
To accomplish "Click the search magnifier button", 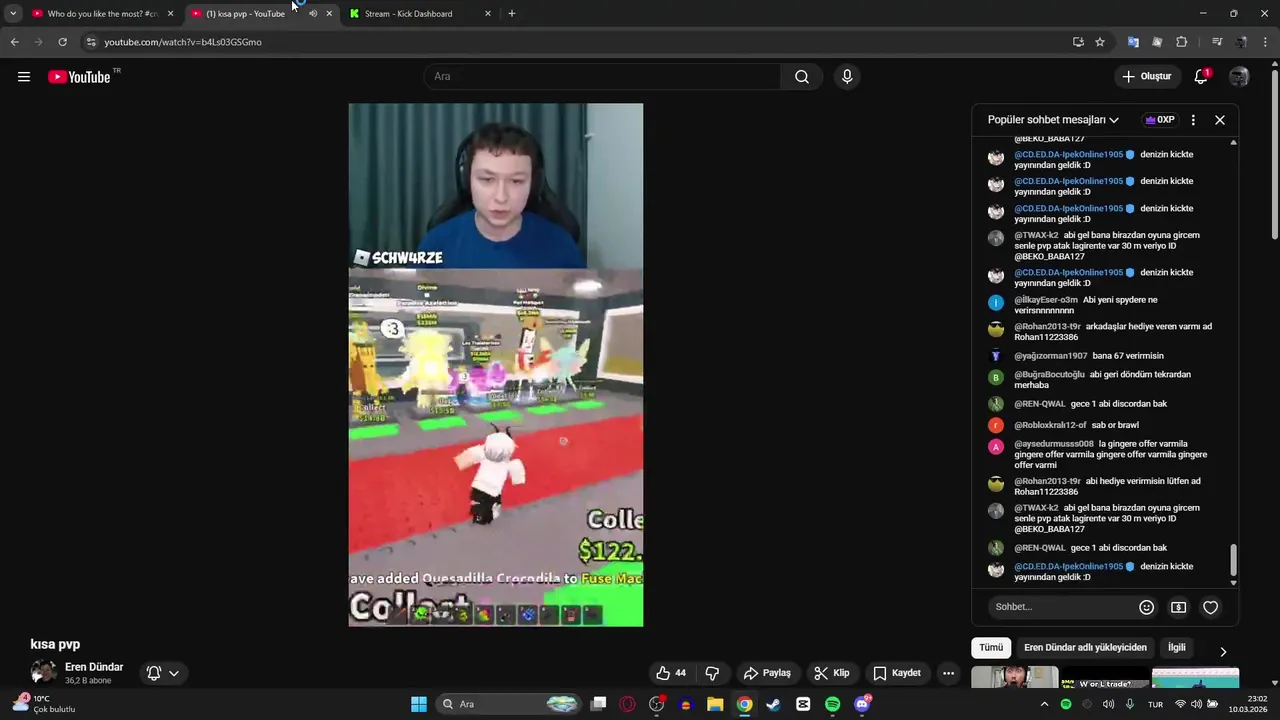I will (x=802, y=77).
